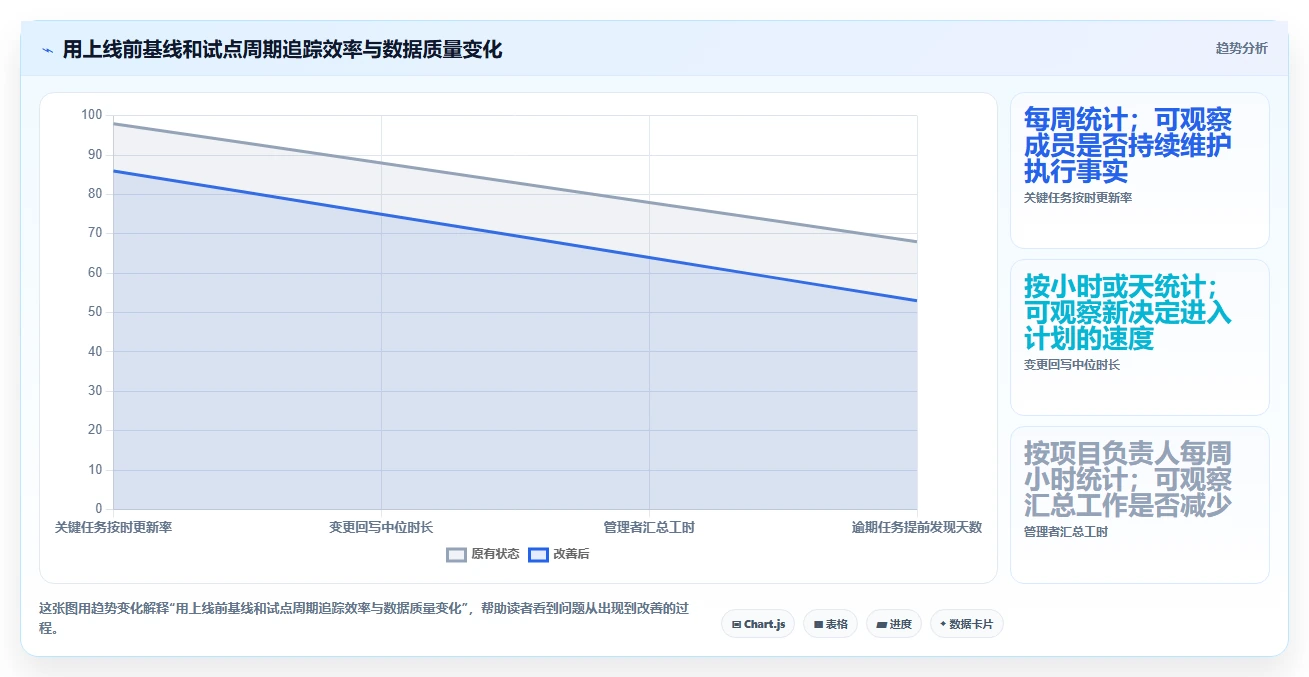Select the 数据卡片 tag chip
The image size is (1309, 677).
966,624
